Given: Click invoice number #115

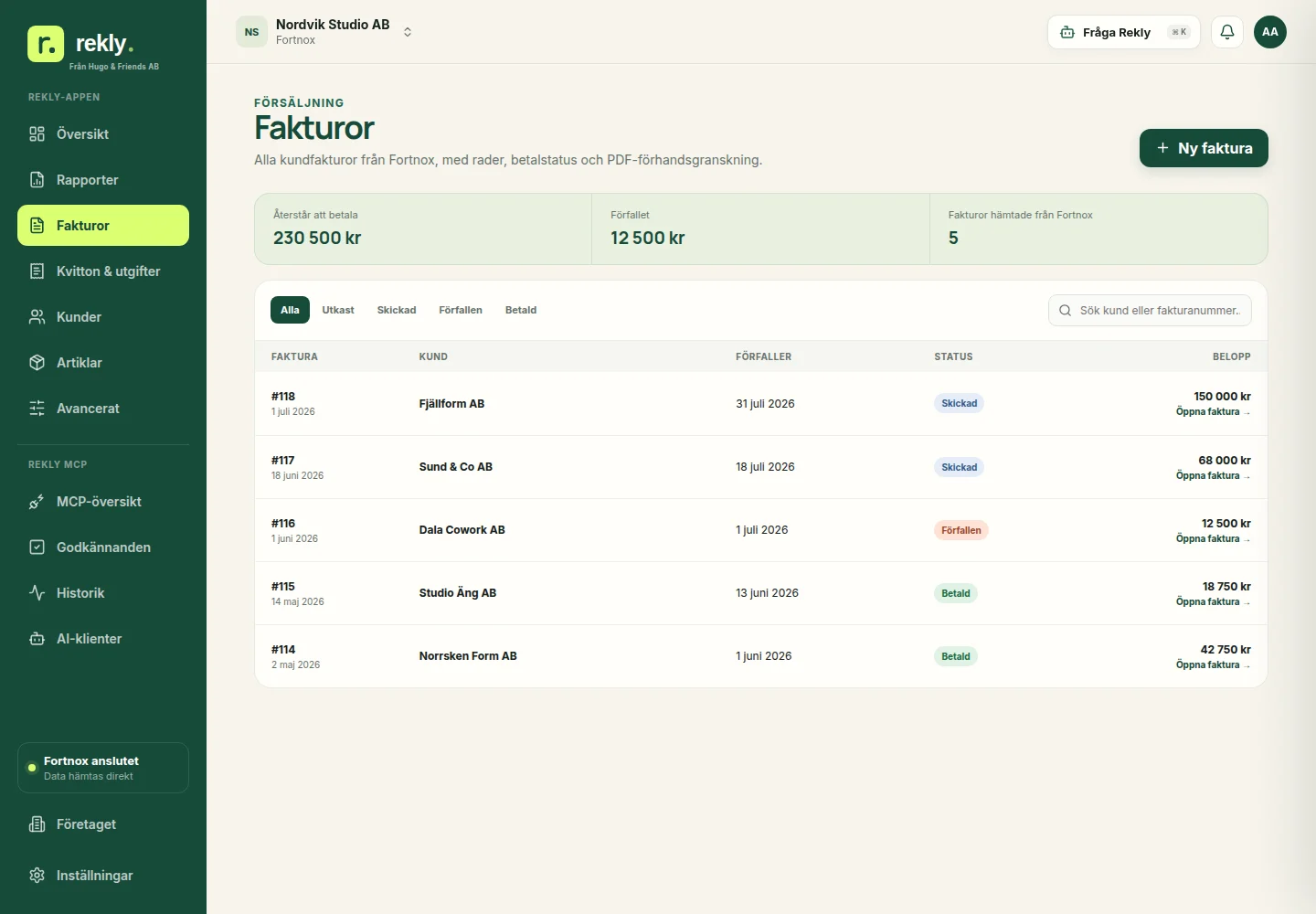Looking at the screenshot, I should (x=283, y=587).
